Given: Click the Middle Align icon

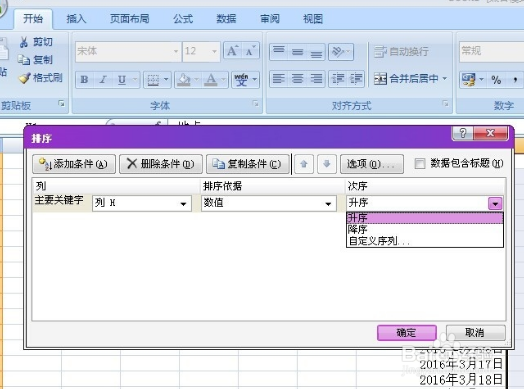Looking at the screenshot, I should (x=297, y=52).
